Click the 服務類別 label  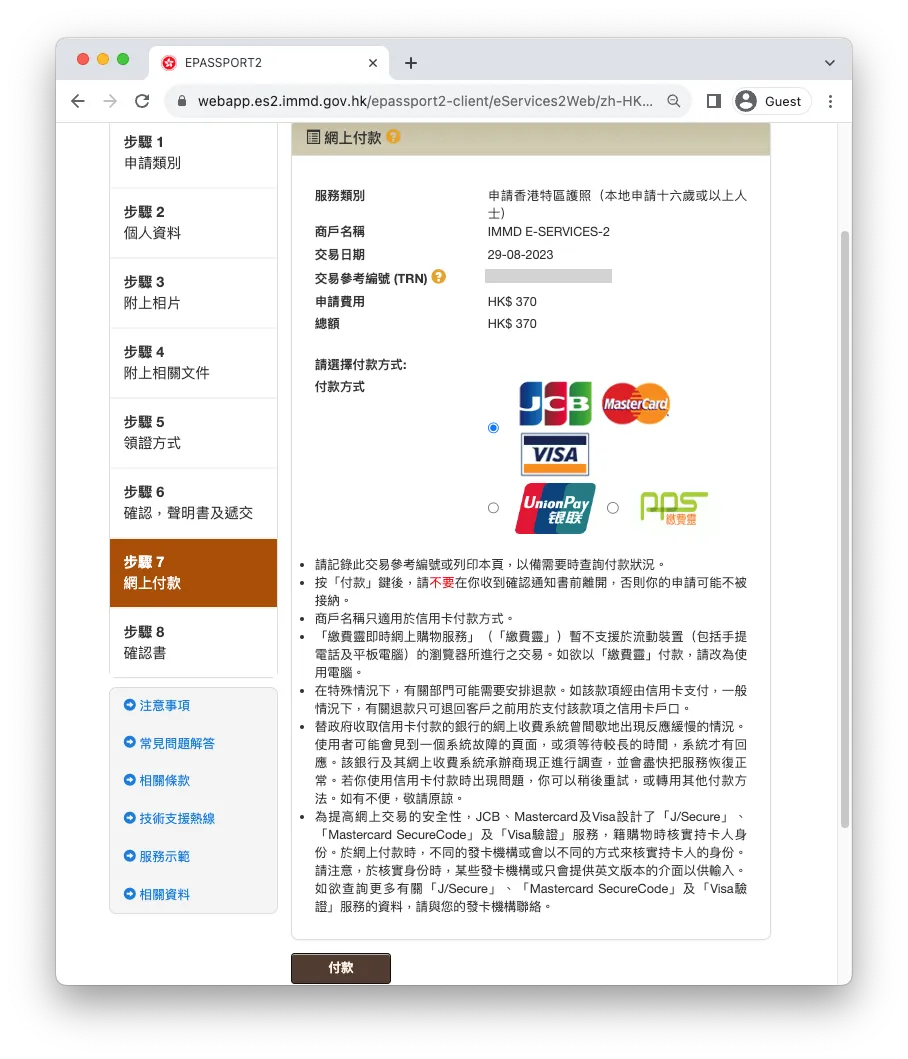tap(340, 195)
